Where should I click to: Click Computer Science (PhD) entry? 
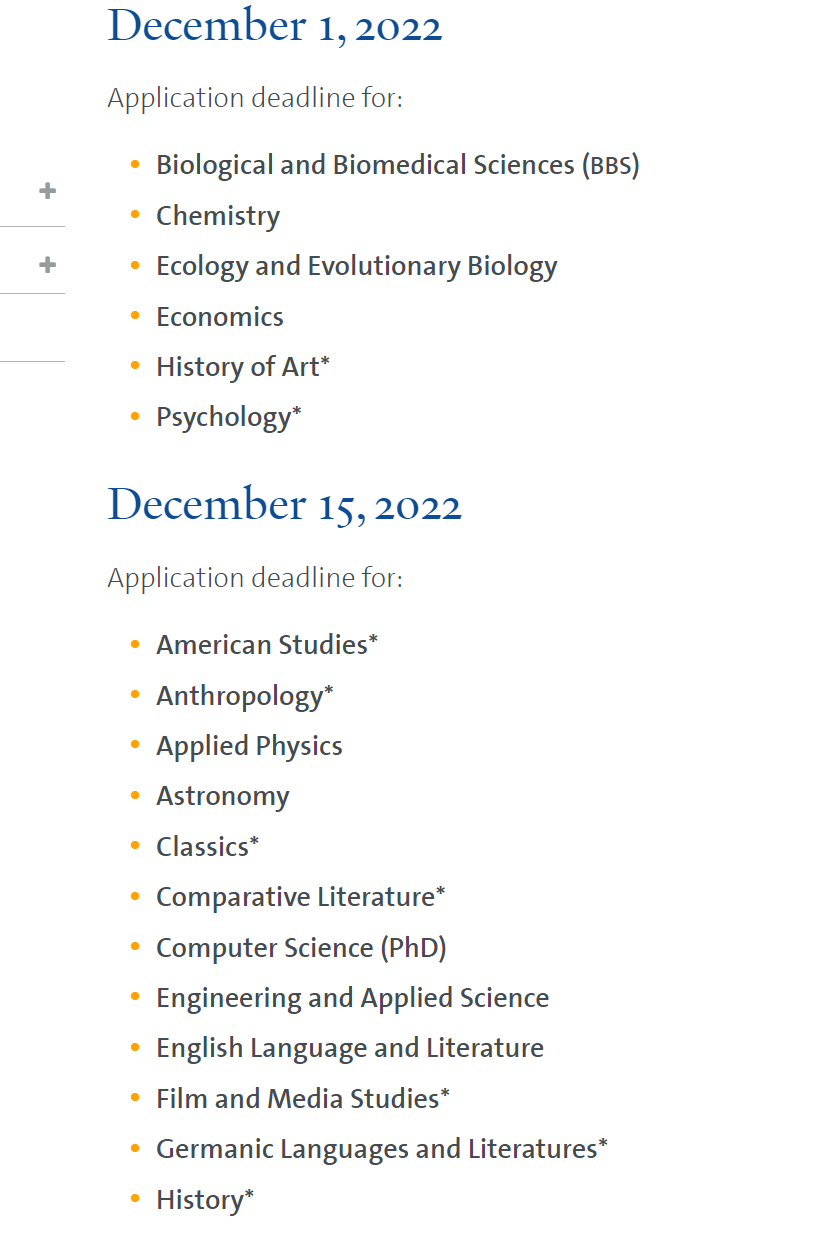click(301, 947)
